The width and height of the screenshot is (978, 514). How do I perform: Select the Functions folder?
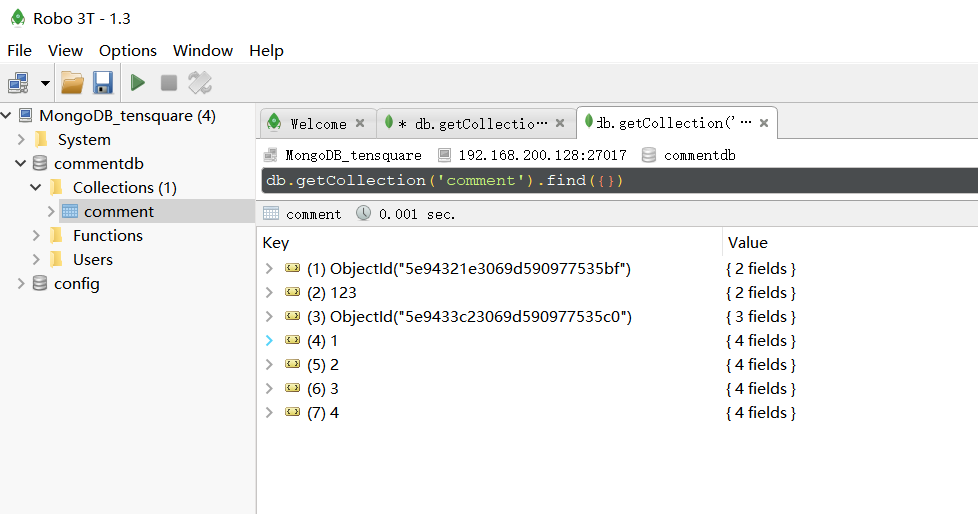[x=108, y=235]
